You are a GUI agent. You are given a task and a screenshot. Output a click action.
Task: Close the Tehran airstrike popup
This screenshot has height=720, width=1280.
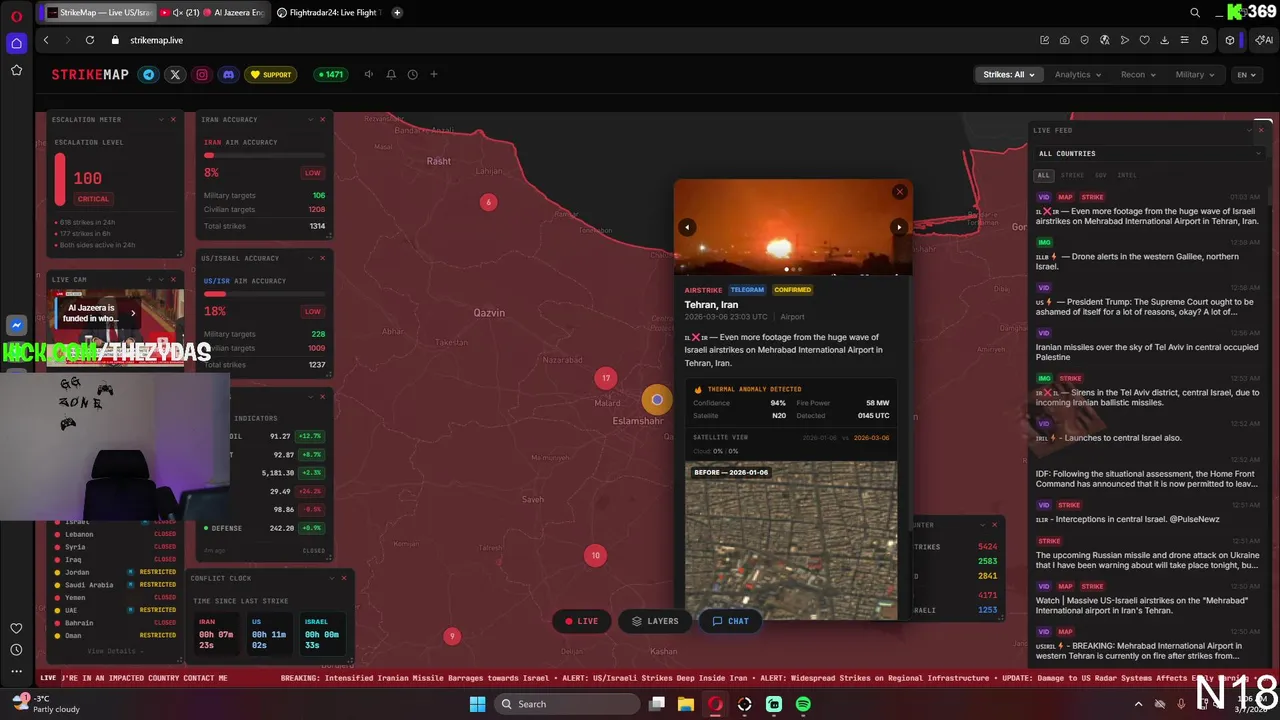[x=899, y=192]
